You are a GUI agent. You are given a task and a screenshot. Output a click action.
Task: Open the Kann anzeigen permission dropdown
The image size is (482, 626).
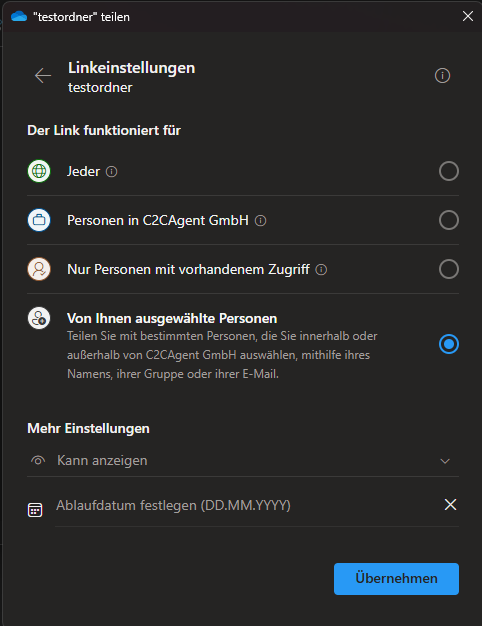point(243,461)
